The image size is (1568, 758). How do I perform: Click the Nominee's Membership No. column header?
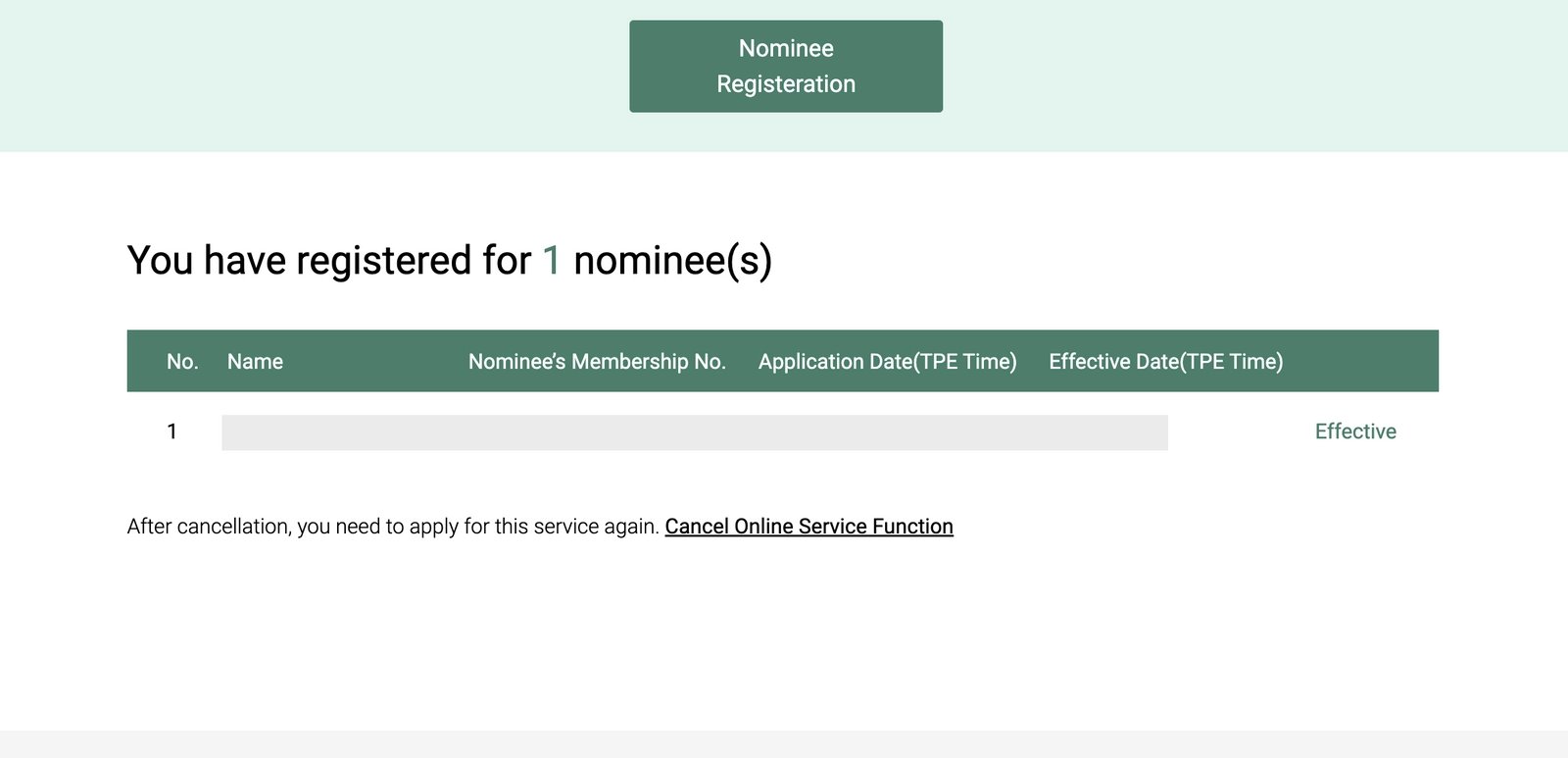[597, 362]
